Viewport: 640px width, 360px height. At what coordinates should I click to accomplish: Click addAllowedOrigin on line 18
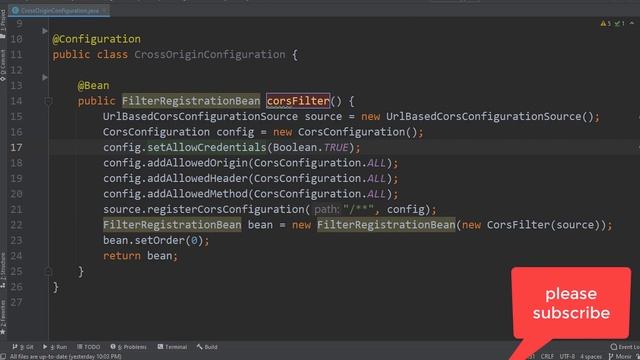[x=197, y=163]
